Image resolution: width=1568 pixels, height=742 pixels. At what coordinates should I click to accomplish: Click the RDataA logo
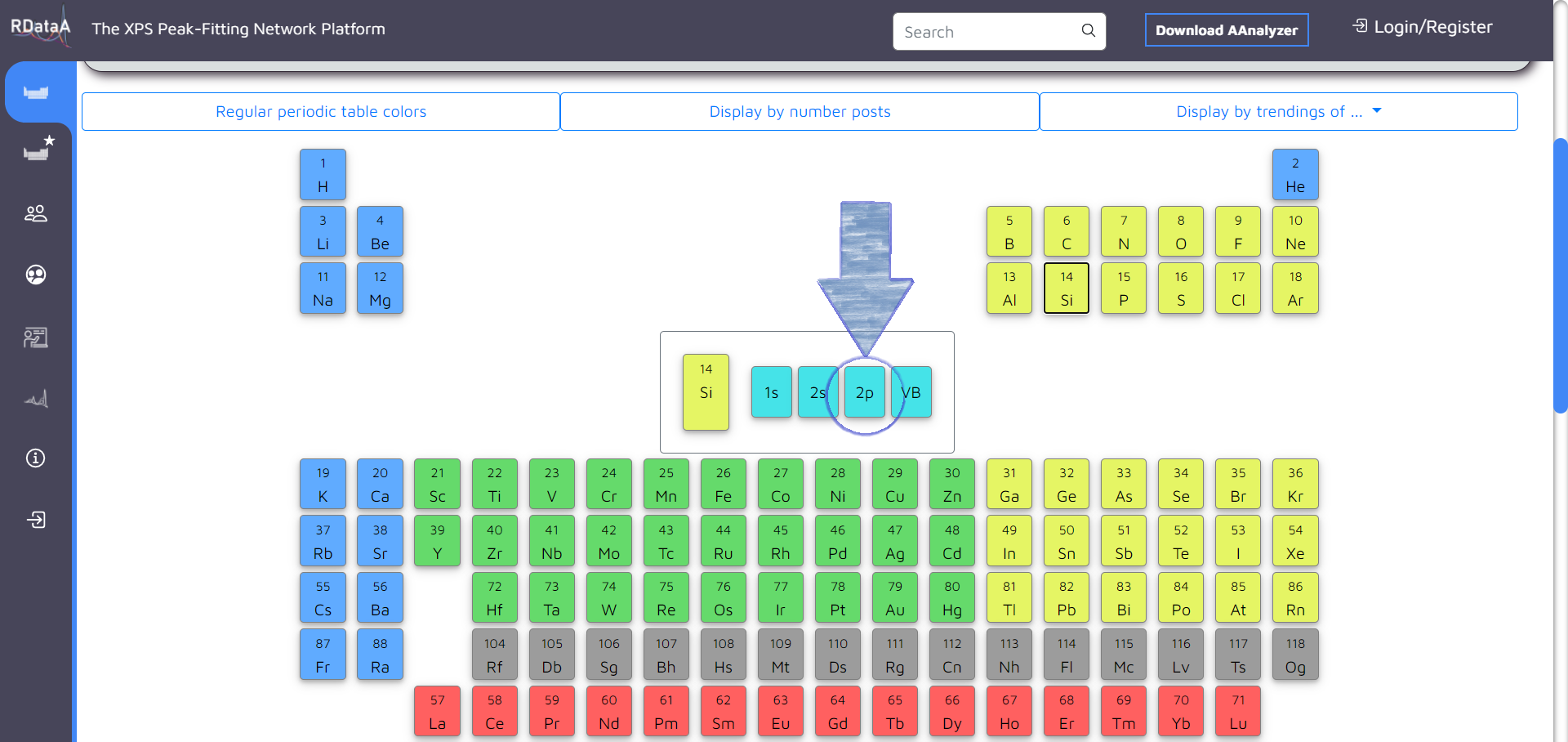(x=40, y=28)
